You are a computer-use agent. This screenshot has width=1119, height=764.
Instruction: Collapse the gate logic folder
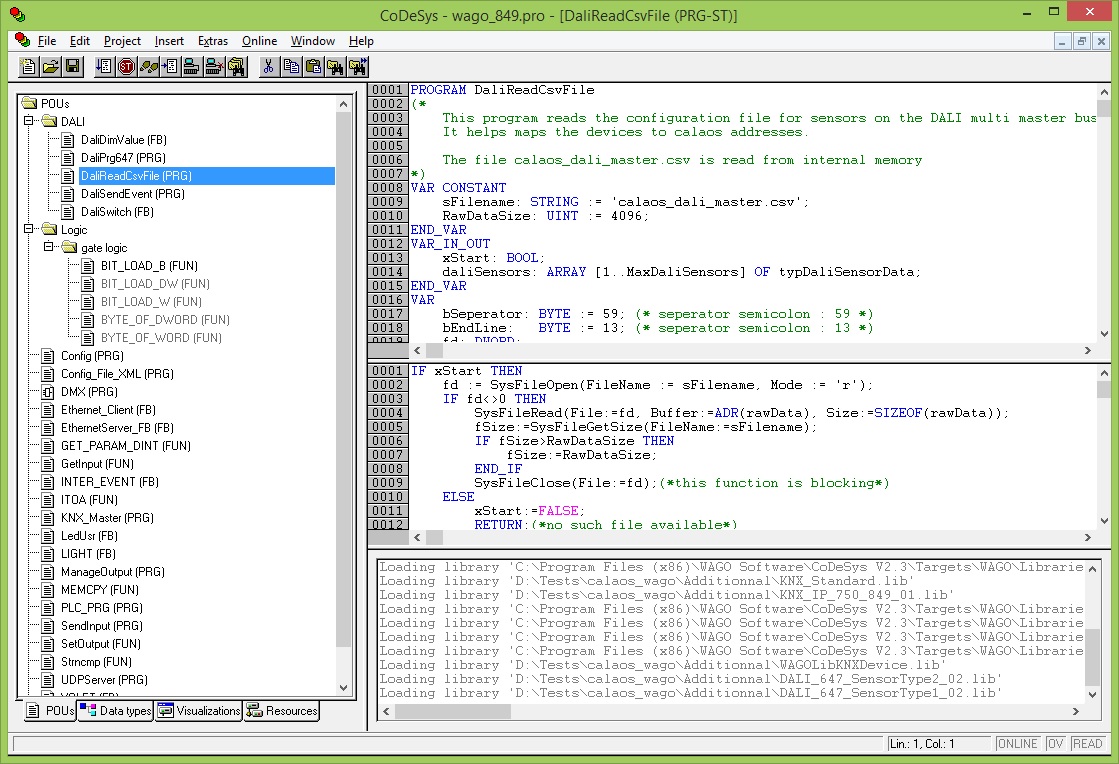click(x=49, y=247)
